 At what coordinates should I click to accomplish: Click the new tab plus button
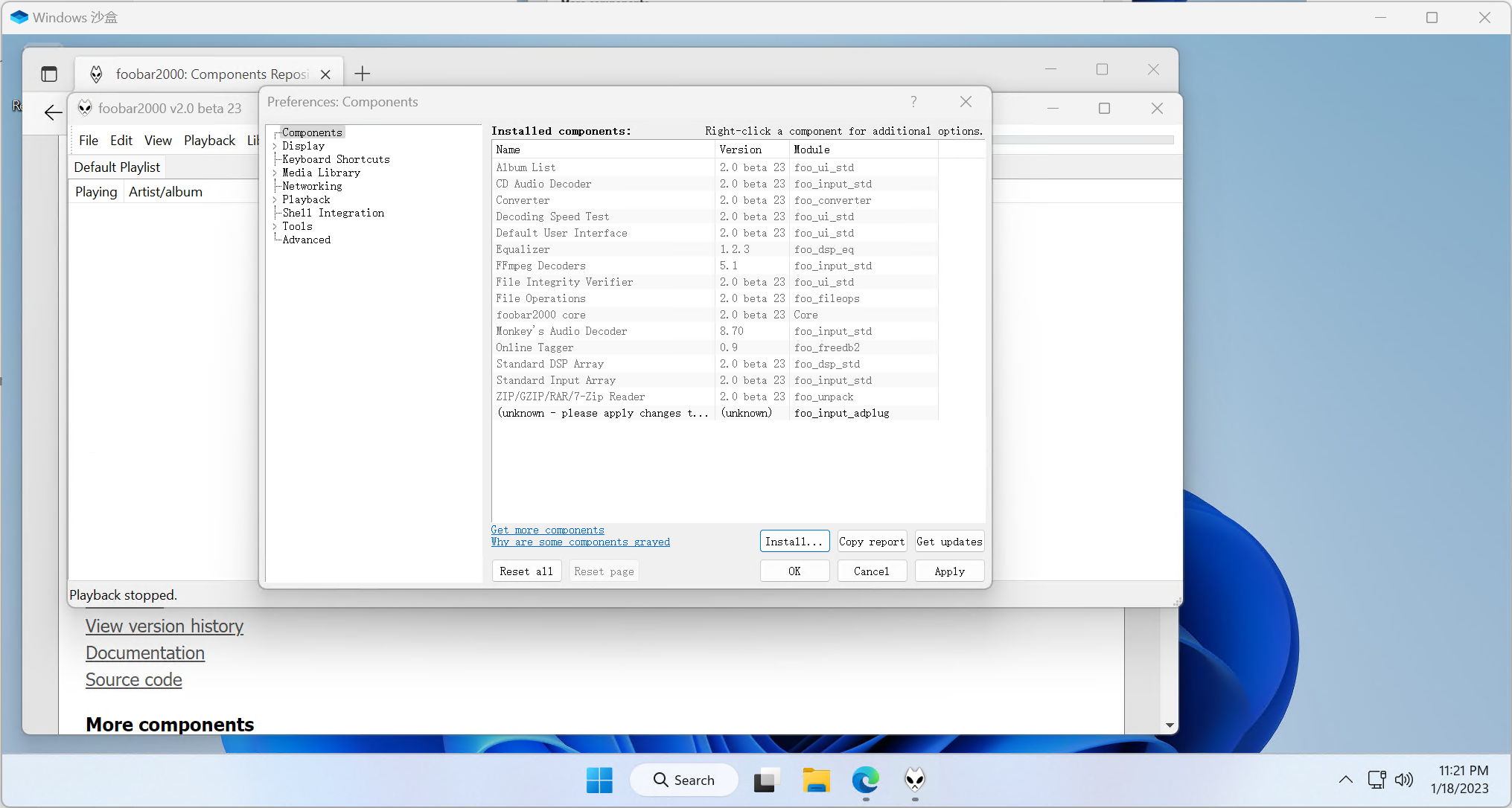362,74
